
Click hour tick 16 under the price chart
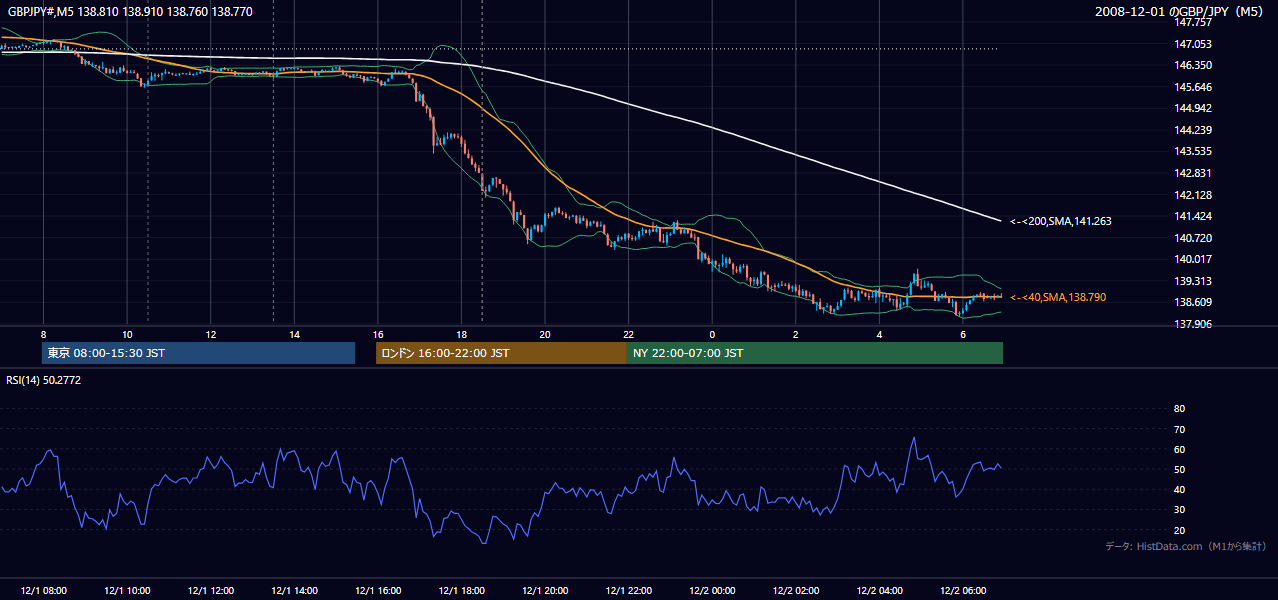tap(378, 334)
